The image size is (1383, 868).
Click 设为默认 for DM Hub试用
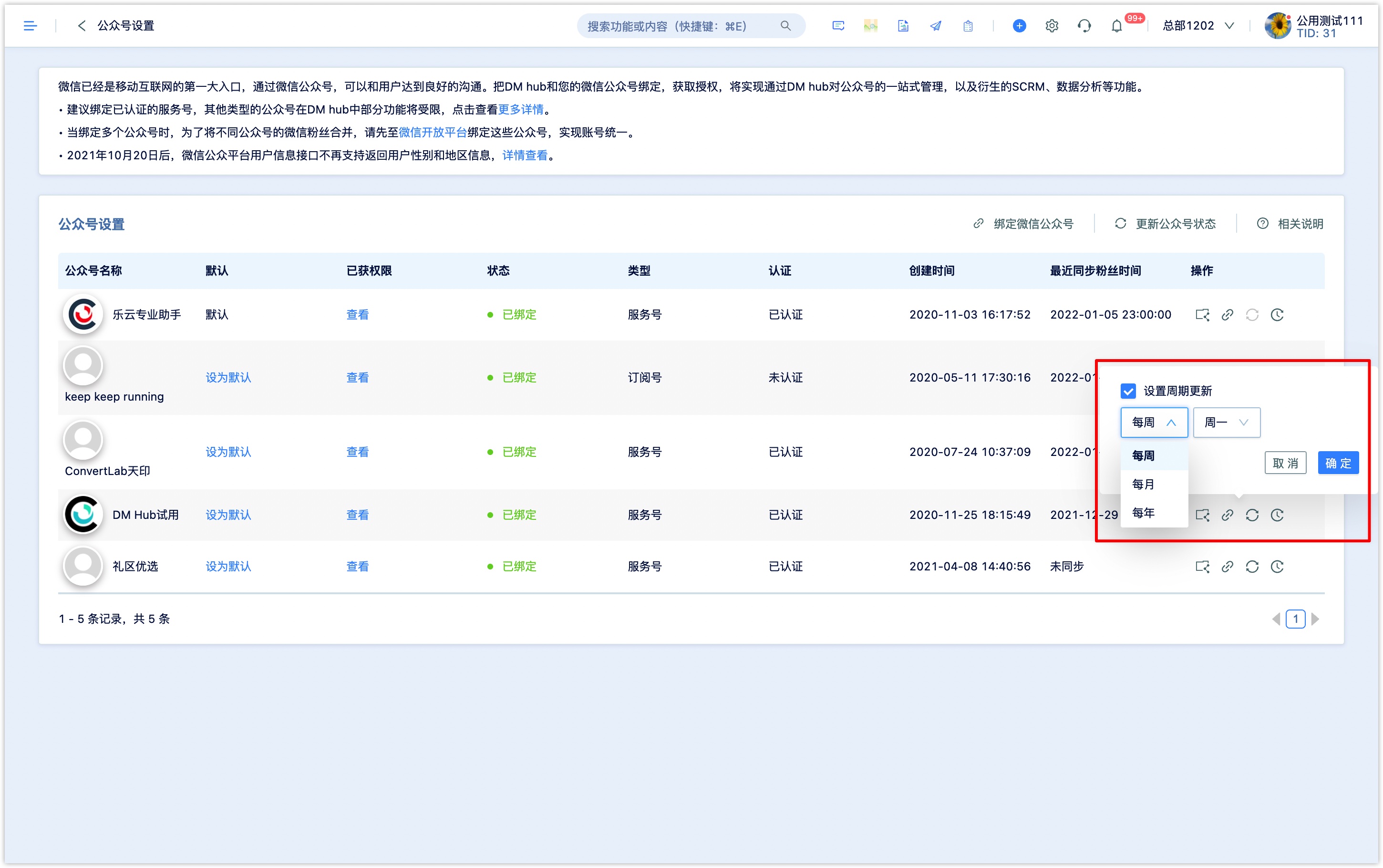tap(228, 515)
